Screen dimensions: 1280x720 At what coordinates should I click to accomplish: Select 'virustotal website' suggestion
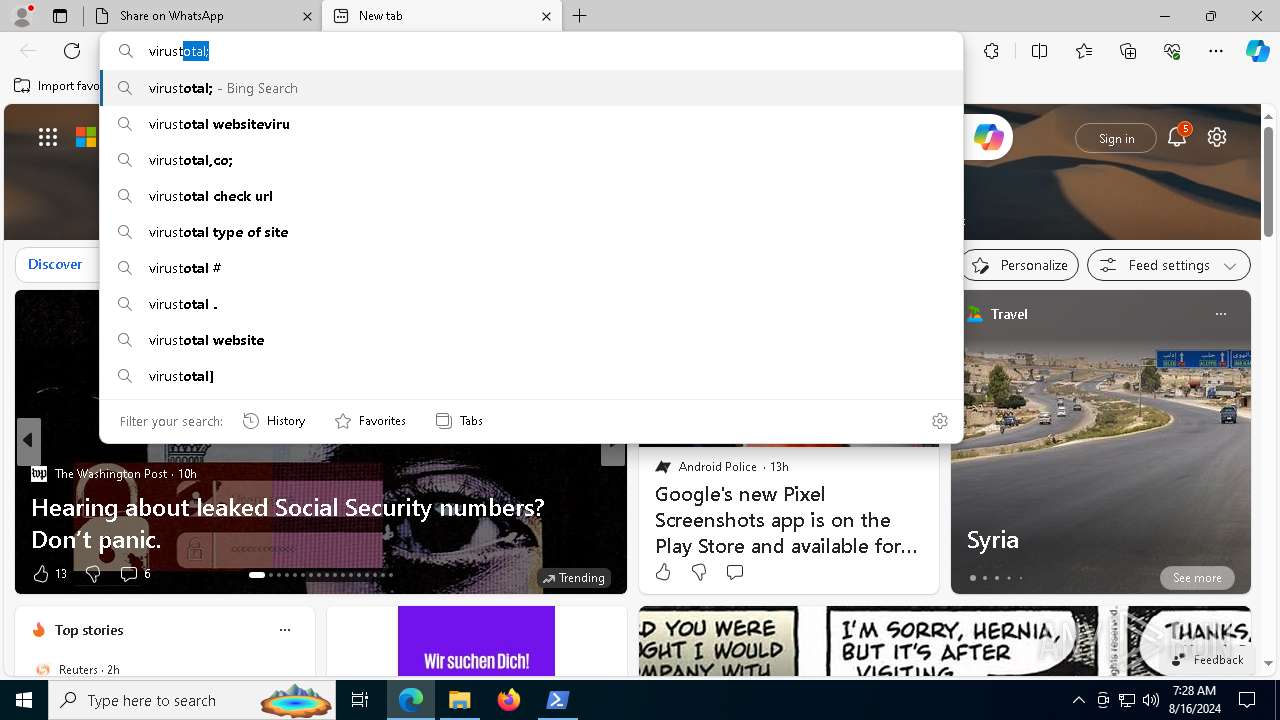(531, 340)
